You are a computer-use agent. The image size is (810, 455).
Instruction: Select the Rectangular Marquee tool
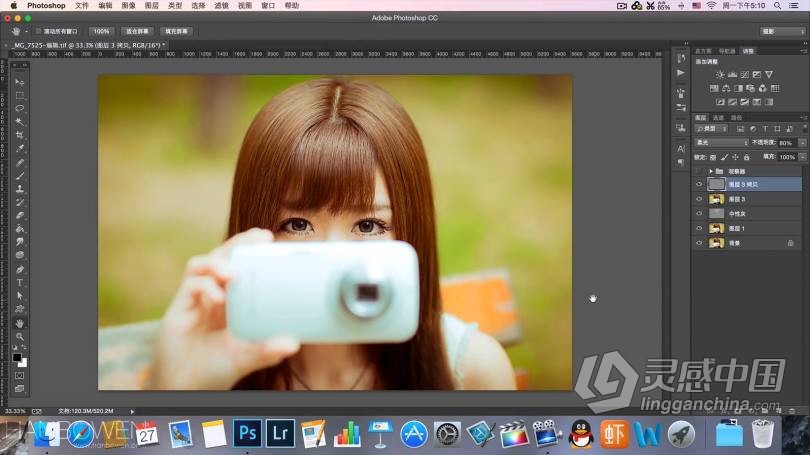[20, 96]
